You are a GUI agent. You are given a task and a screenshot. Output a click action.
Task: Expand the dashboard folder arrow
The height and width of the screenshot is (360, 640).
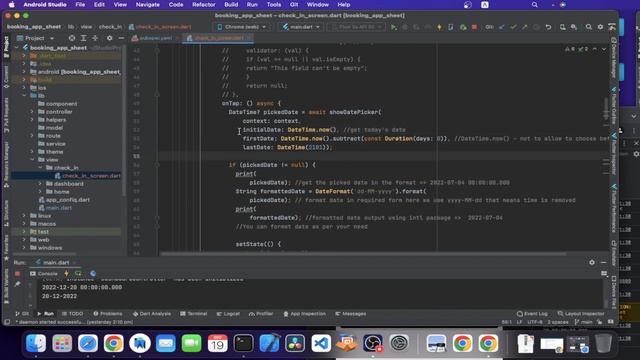tap(40, 184)
